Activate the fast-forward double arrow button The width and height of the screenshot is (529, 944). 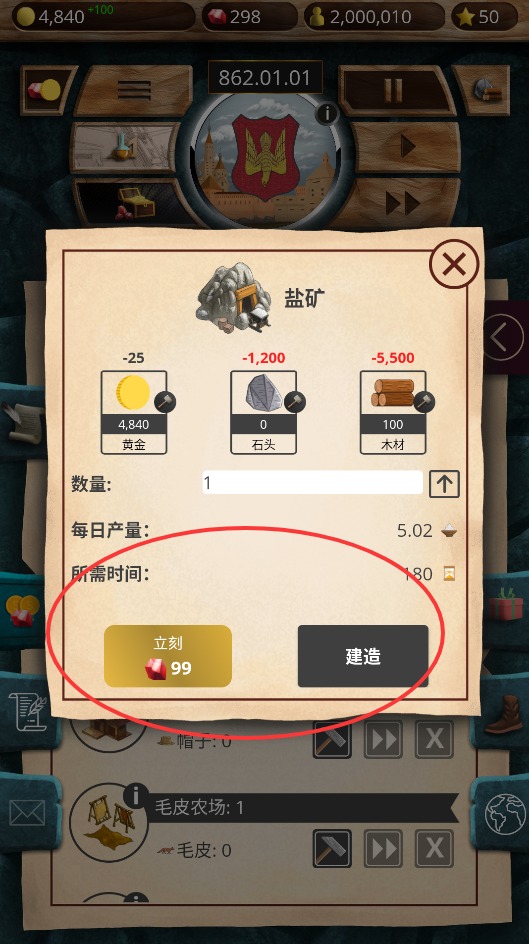pos(402,203)
